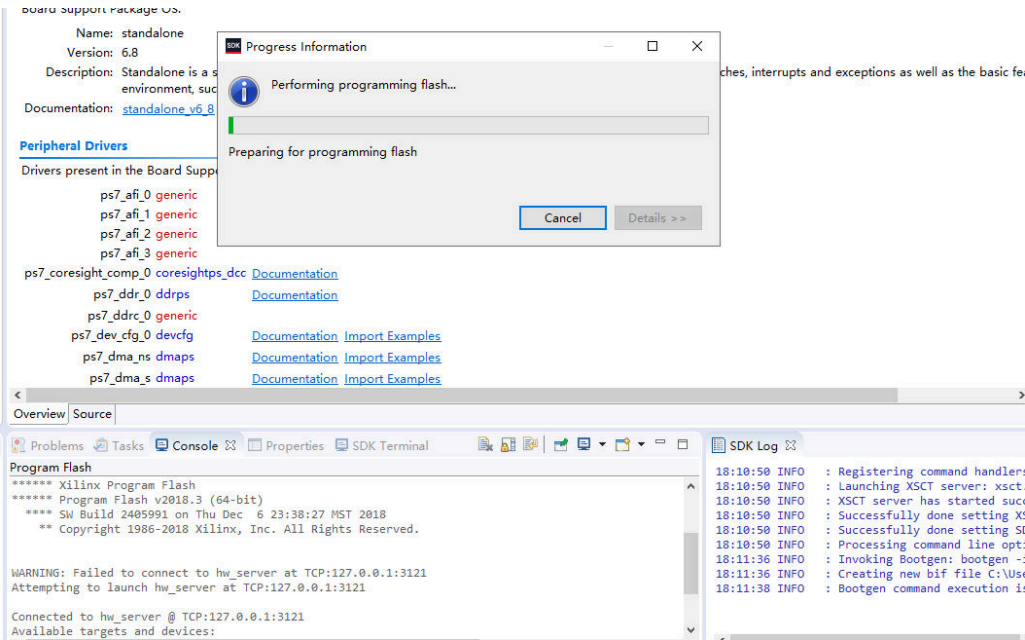Pin the console view
Screen dimensions: 1025x640
tap(561, 445)
